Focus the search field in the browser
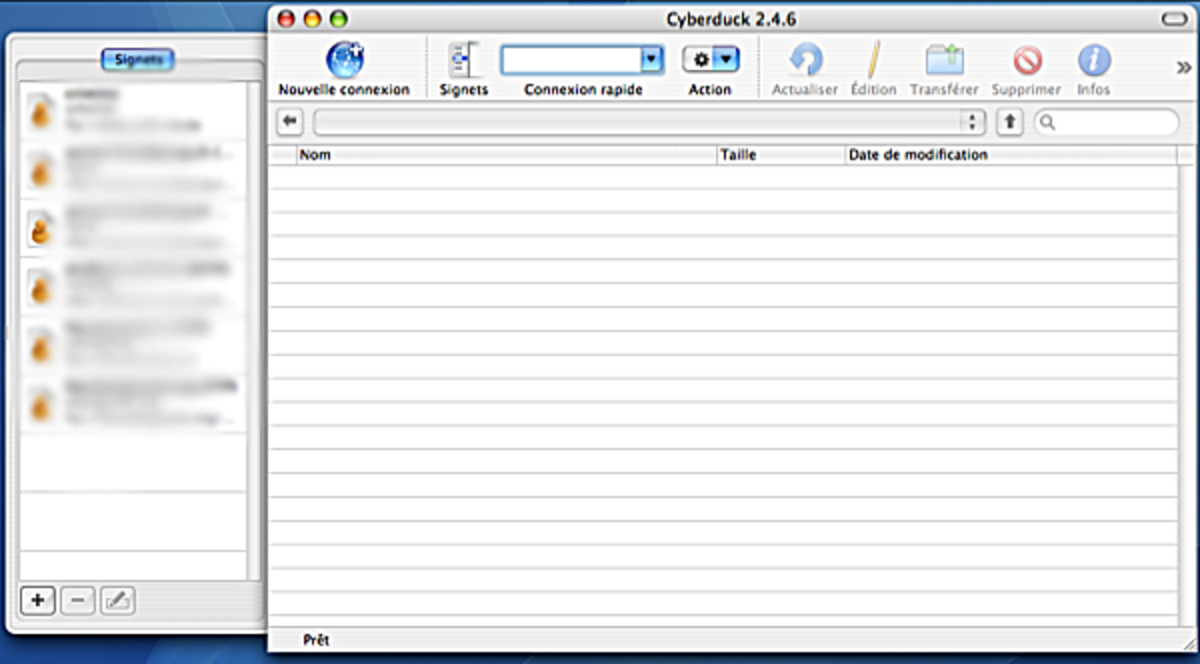1200x664 pixels. click(x=1107, y=122)
